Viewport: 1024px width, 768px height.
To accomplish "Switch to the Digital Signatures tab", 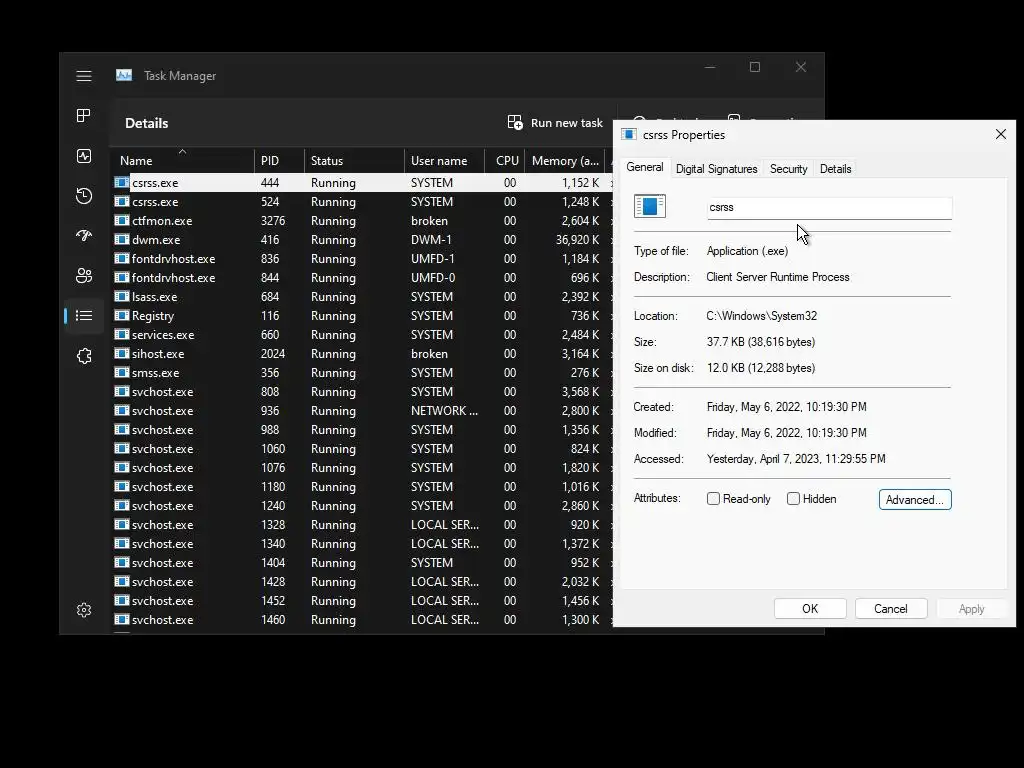I will pos(716,169).
